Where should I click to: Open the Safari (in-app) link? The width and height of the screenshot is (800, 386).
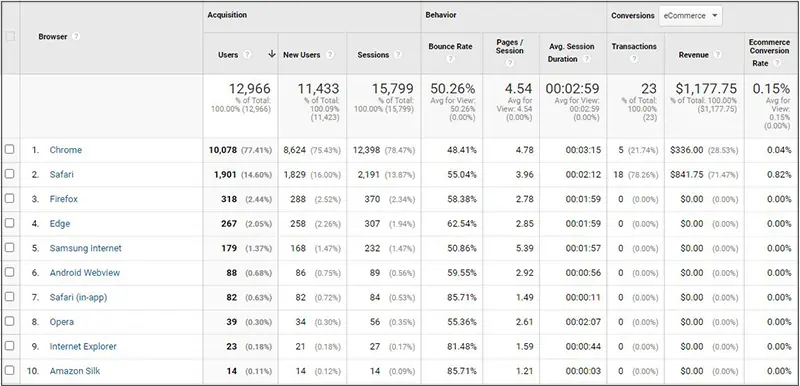[x=78, y=297]
